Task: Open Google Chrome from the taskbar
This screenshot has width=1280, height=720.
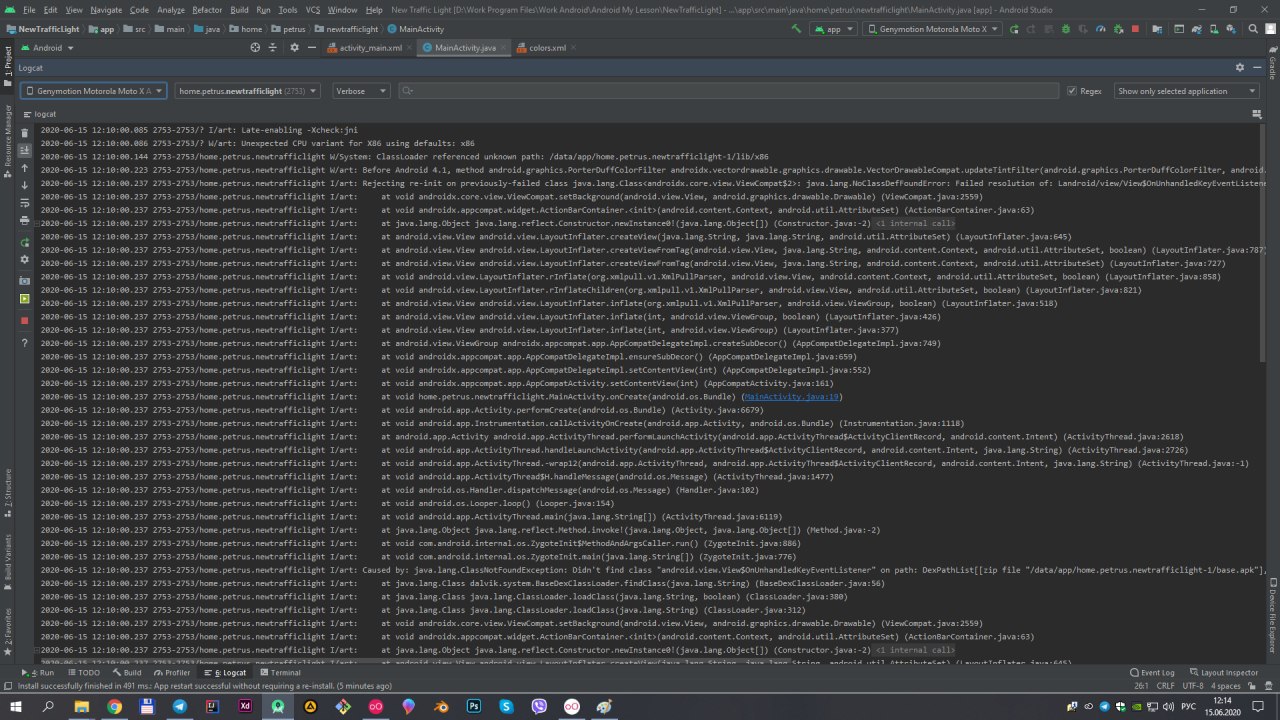Action: click(x=114, y=707)
